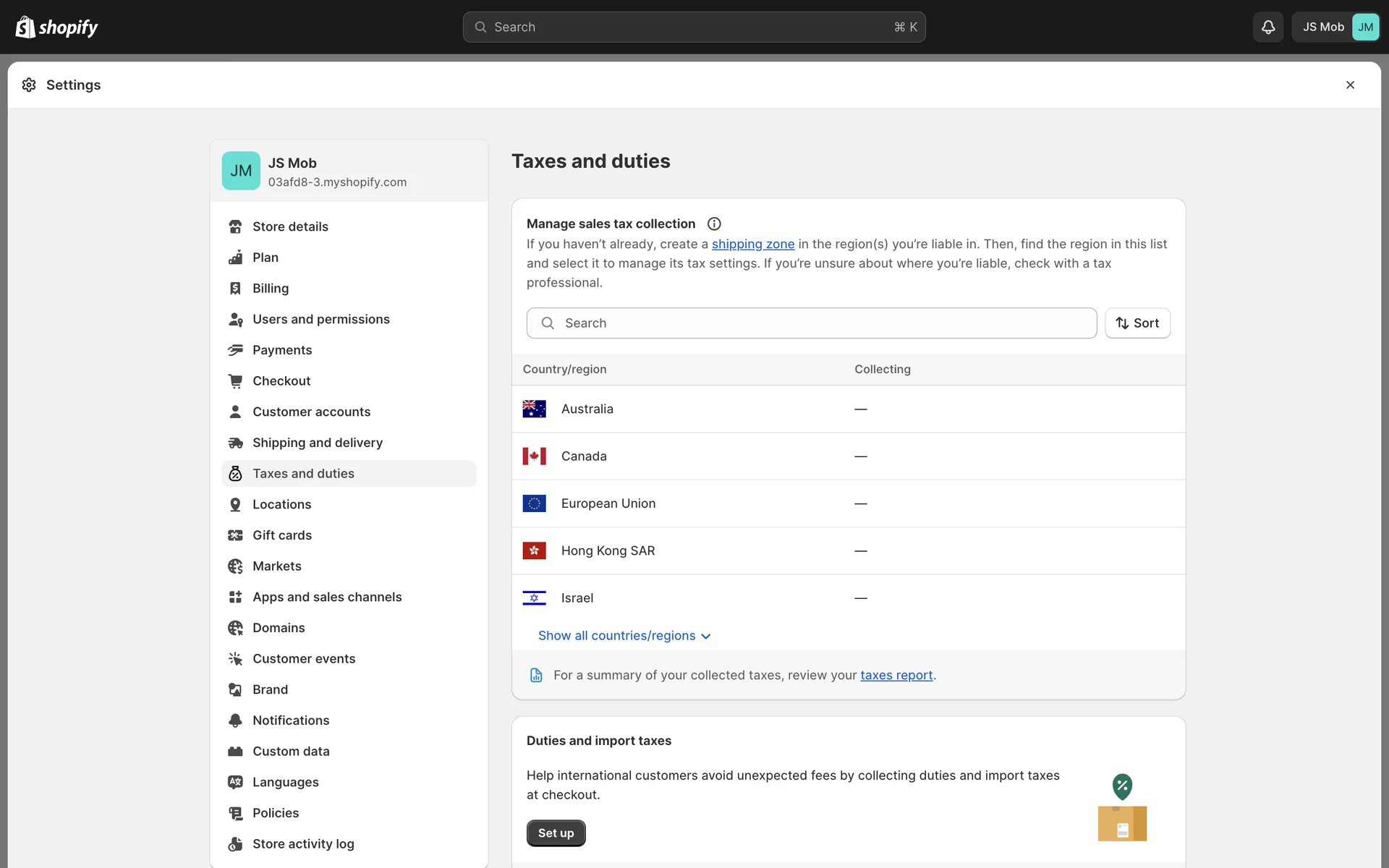Go to Shipping and delivery settings
This screenshot has height=868, width=1389.
tap(317, 443)
